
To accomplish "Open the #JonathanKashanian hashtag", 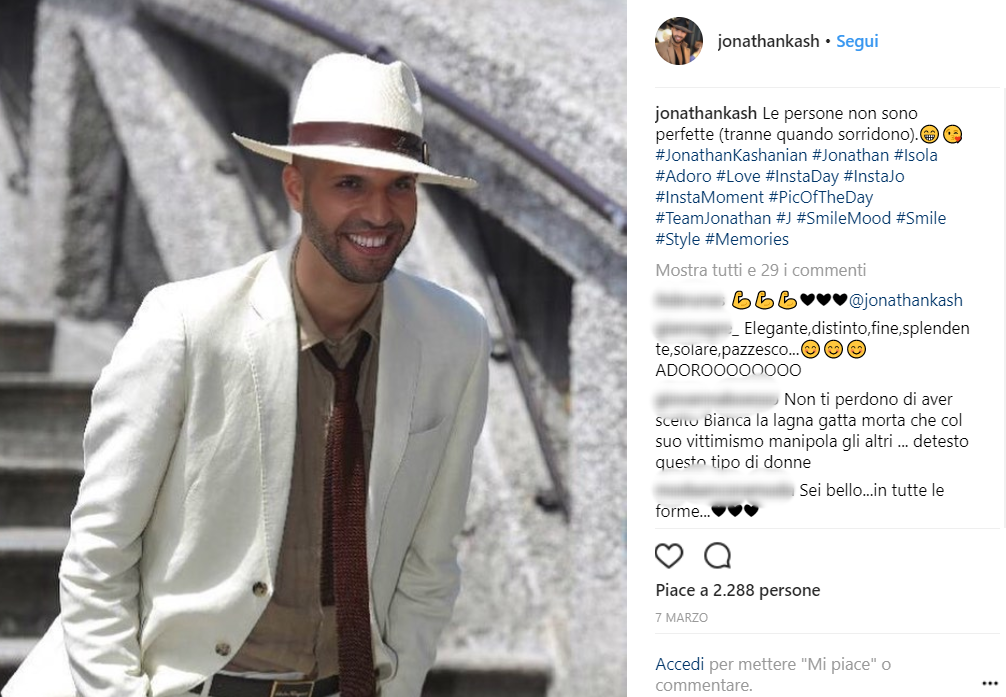I will tap(731, 155).
